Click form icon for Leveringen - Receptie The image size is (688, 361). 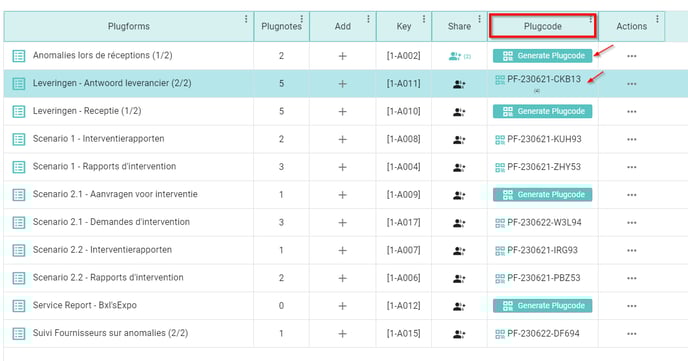point(18,111)
